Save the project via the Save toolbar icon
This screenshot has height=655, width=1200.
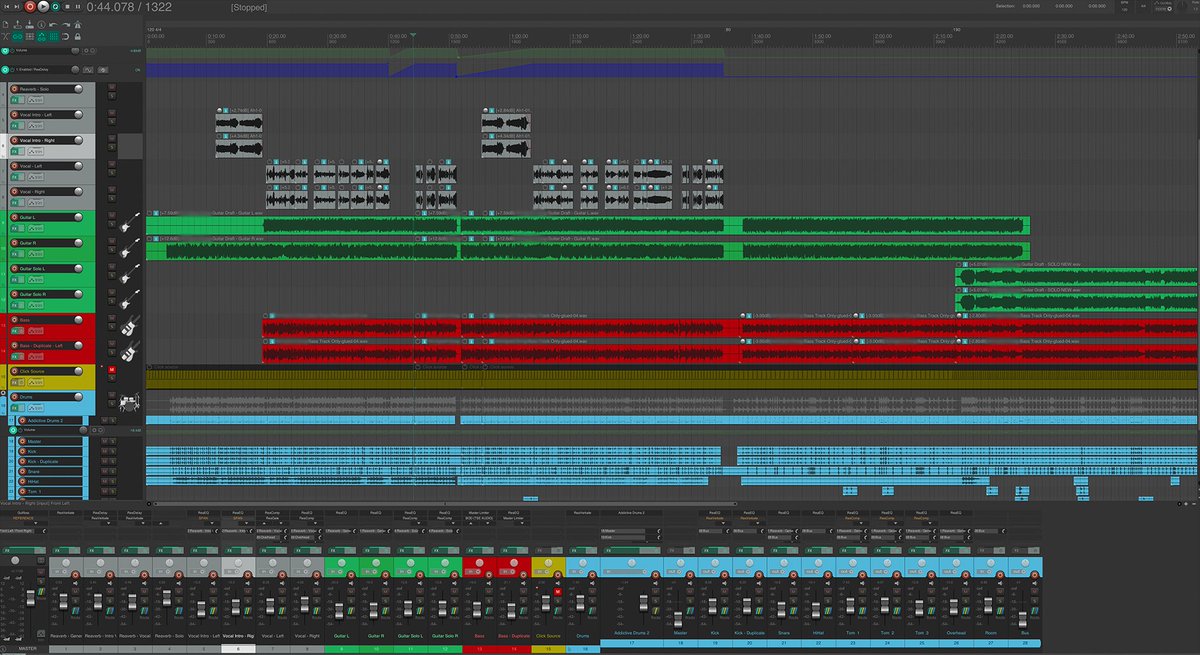click(x=29, y=25)
